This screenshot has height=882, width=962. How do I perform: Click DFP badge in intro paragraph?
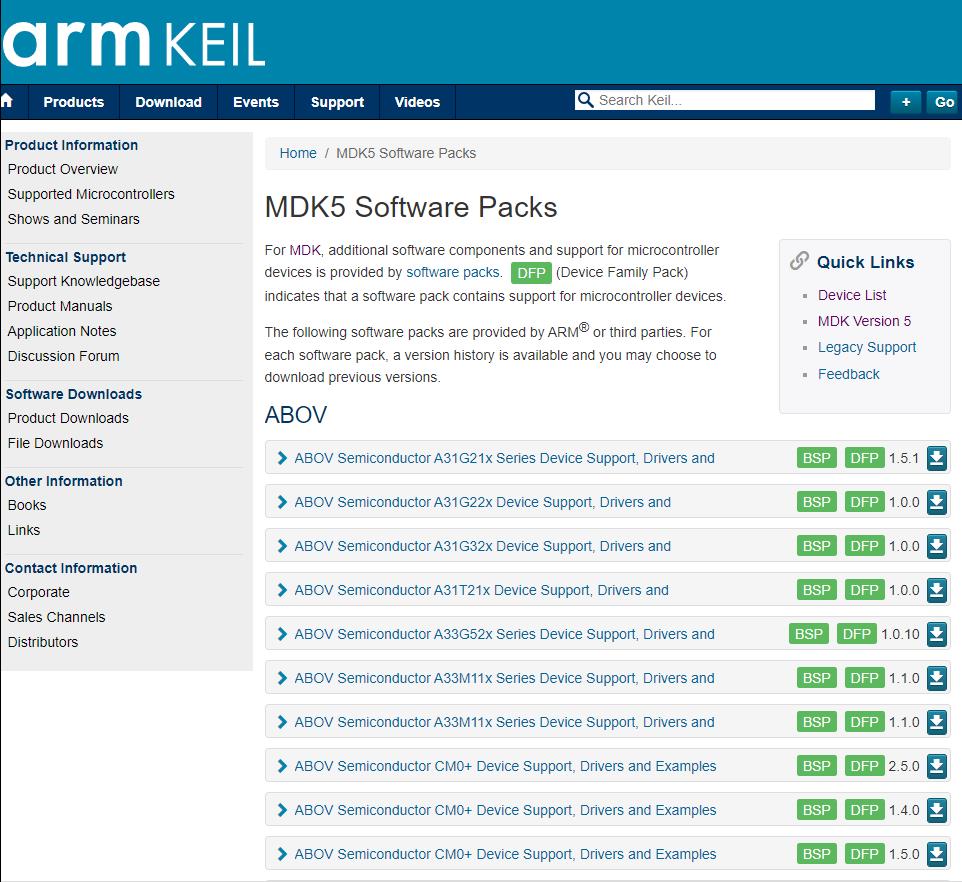click(531, 273)
